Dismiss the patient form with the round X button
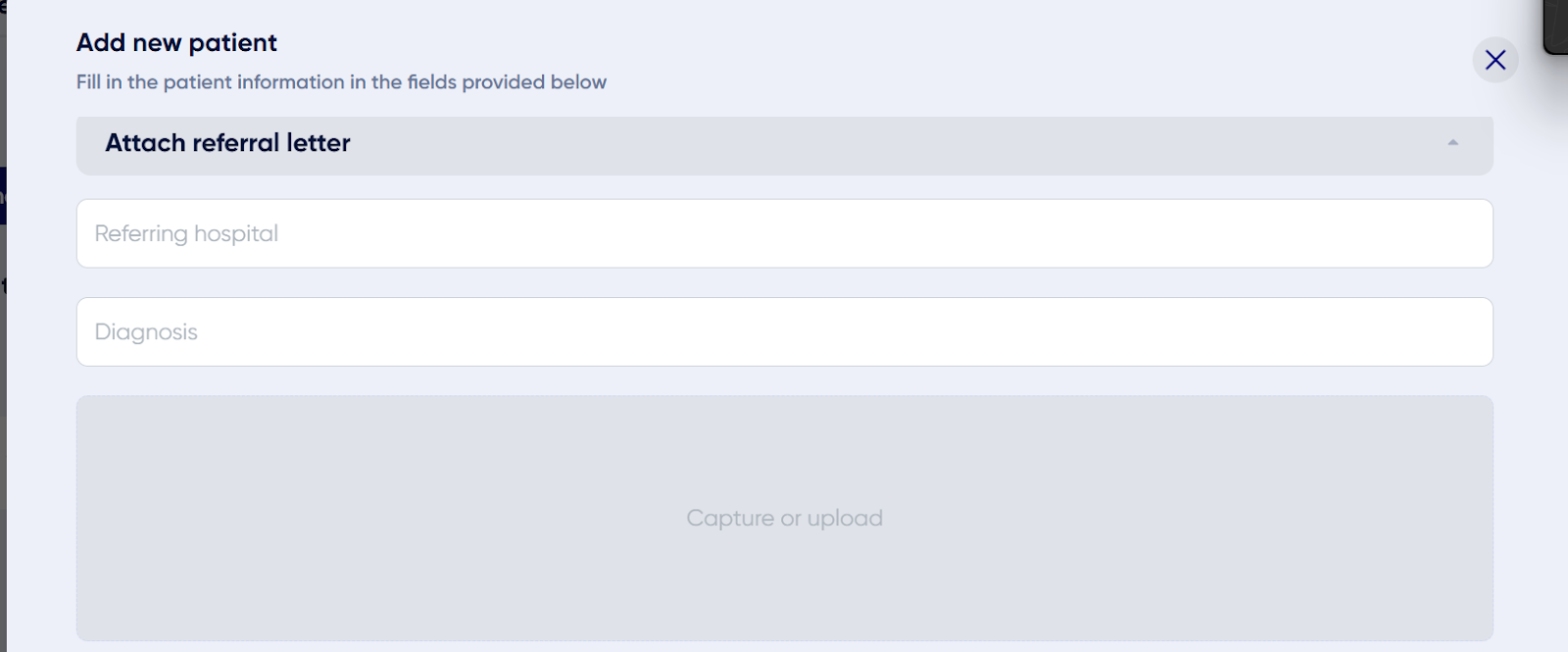Screen dimensions: 1568x652 point(1495,60)
